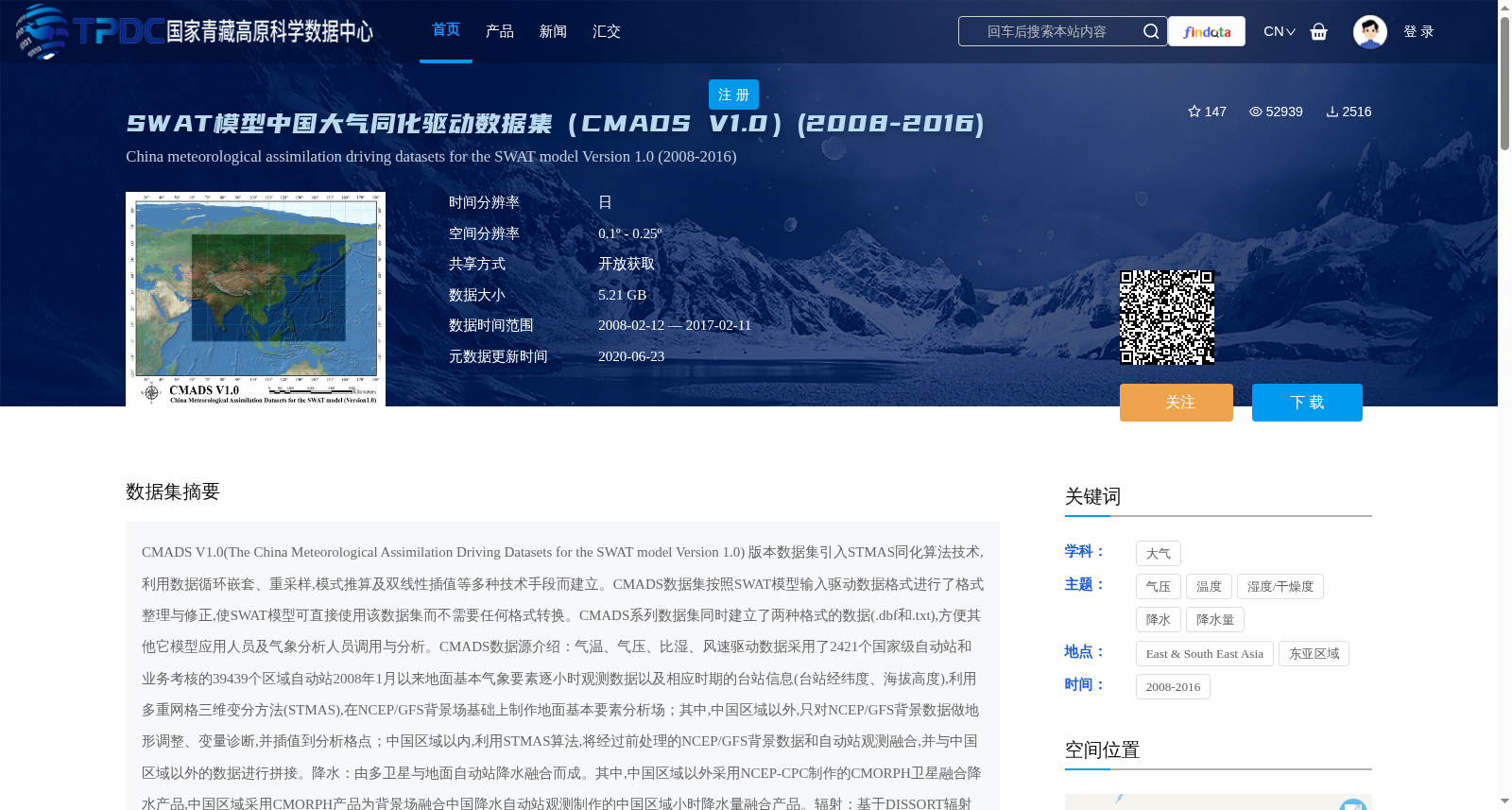This screenshot has width=1512, height=810.
Task: Click the 5.21 GB data size value
Action: [x=622, y=295]
